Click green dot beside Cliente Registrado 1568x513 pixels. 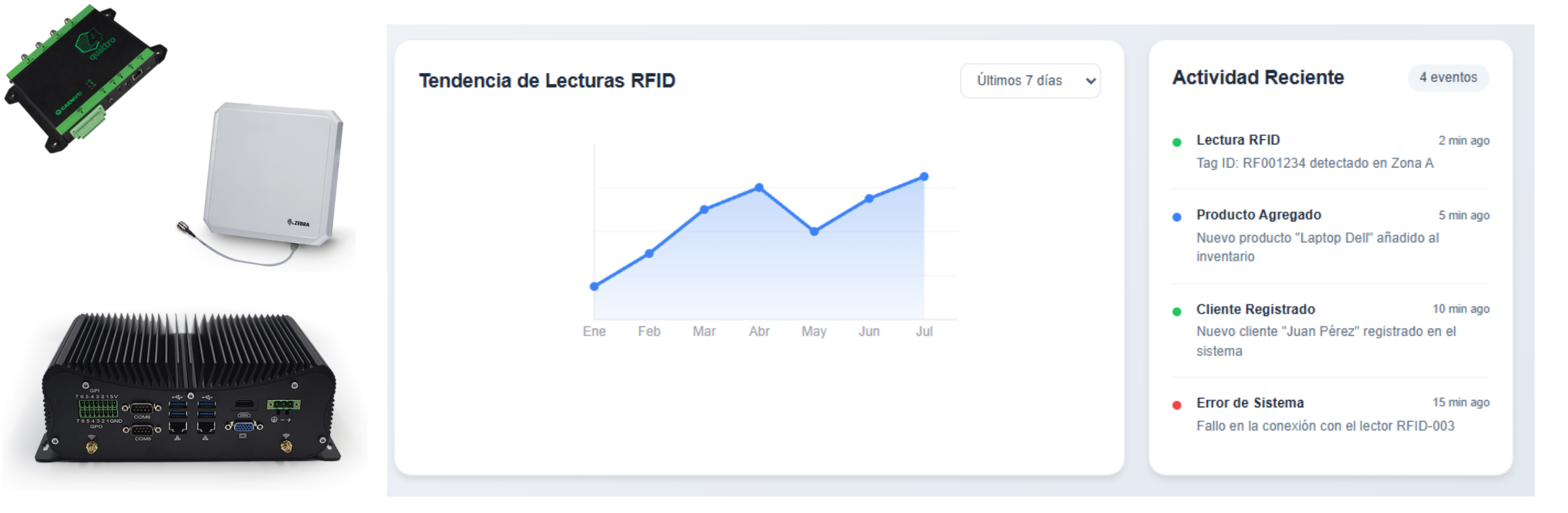coord(1177,311)
